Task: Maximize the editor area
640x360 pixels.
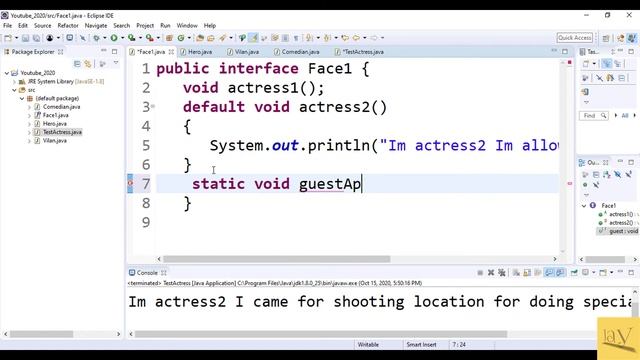Action: (x=565, y=51)
